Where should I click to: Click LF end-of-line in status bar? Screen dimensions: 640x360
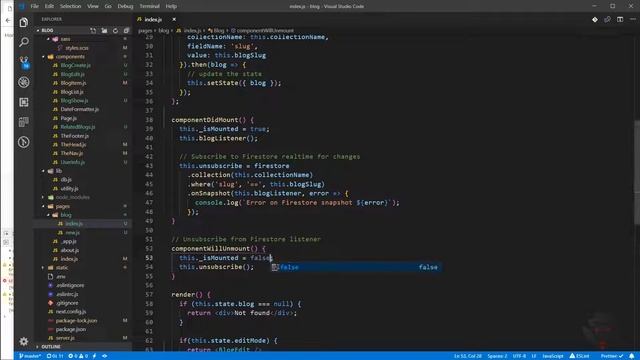[x=534, y=356]
